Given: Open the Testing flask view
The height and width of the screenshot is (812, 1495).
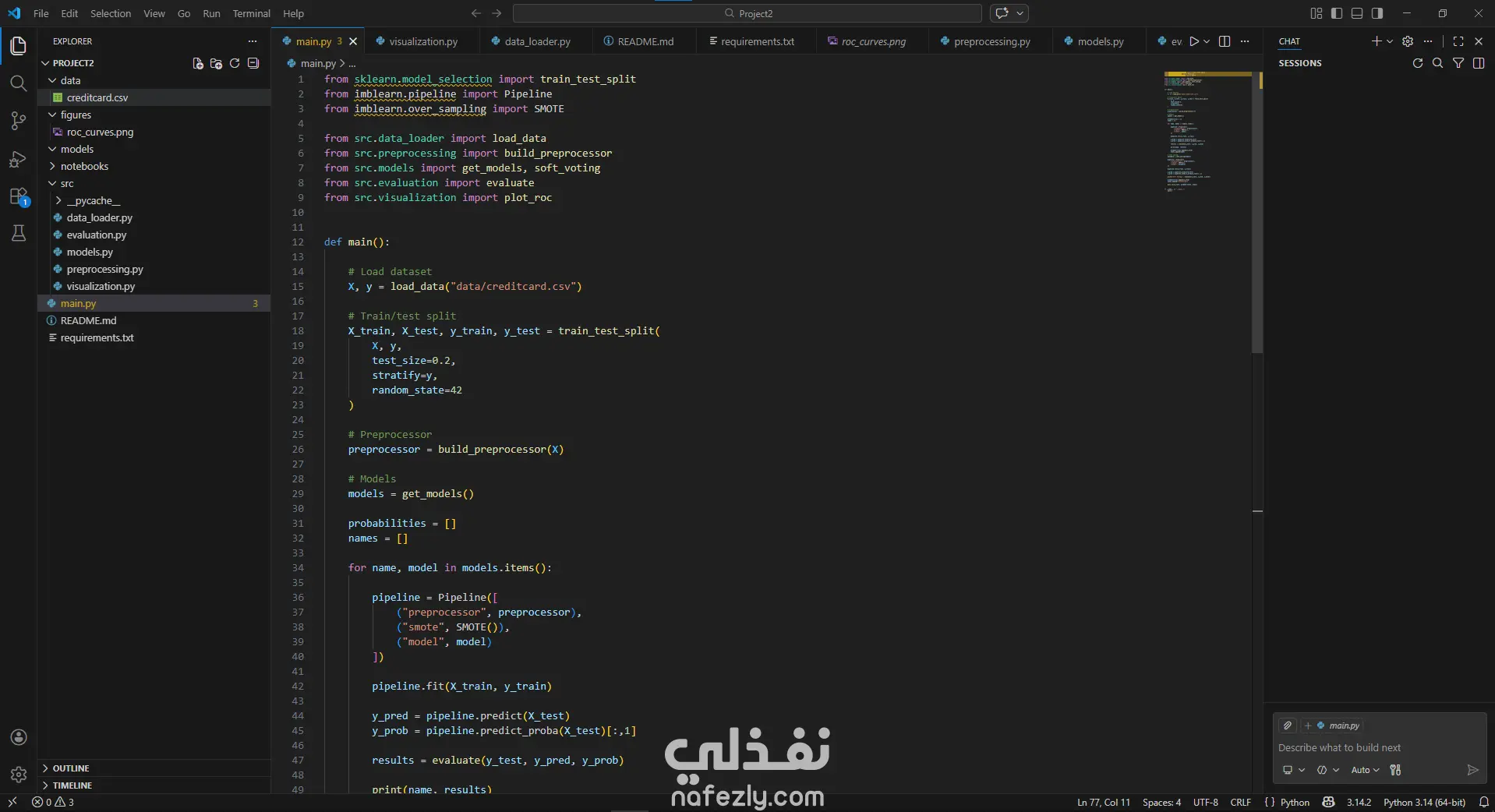Looking at the screenshot, I should point(19,233).
